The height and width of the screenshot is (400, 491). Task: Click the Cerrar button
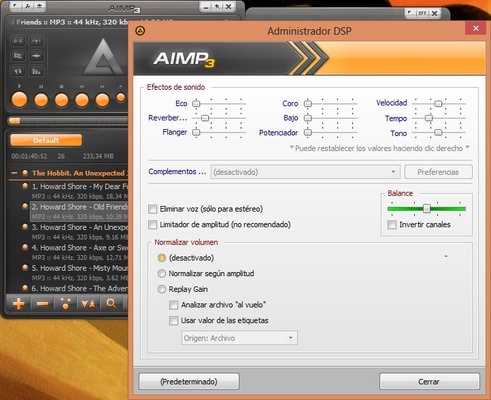coord(429,381)
